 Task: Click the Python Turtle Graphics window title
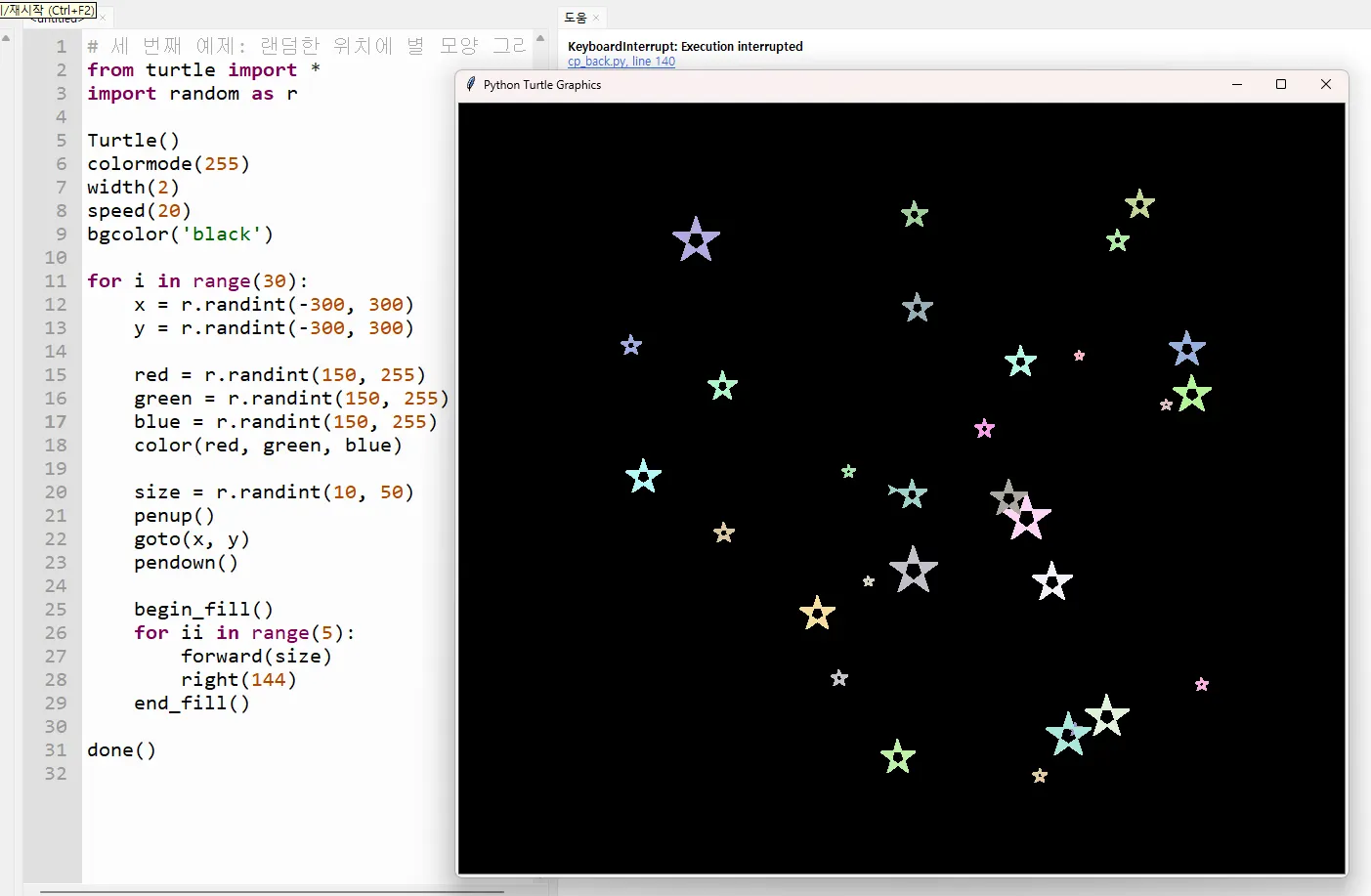542,85
